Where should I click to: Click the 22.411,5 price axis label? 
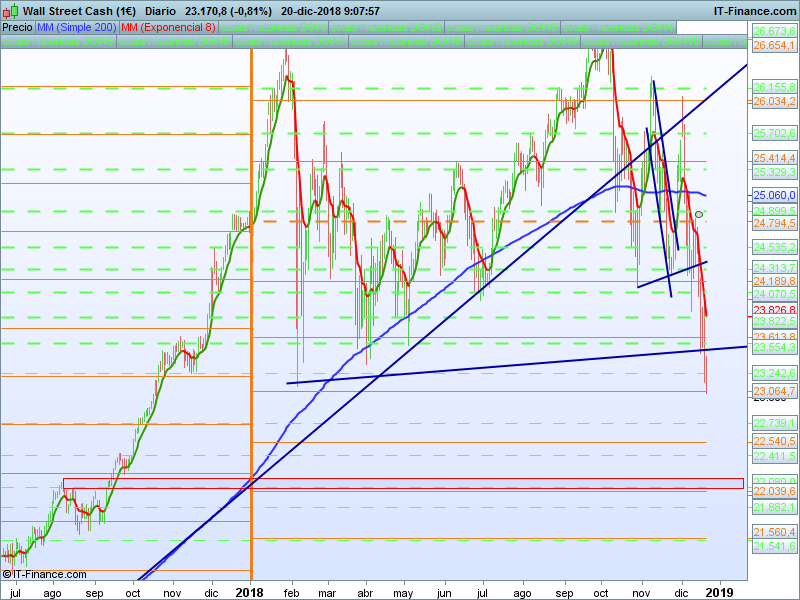(x=774, y=456)
